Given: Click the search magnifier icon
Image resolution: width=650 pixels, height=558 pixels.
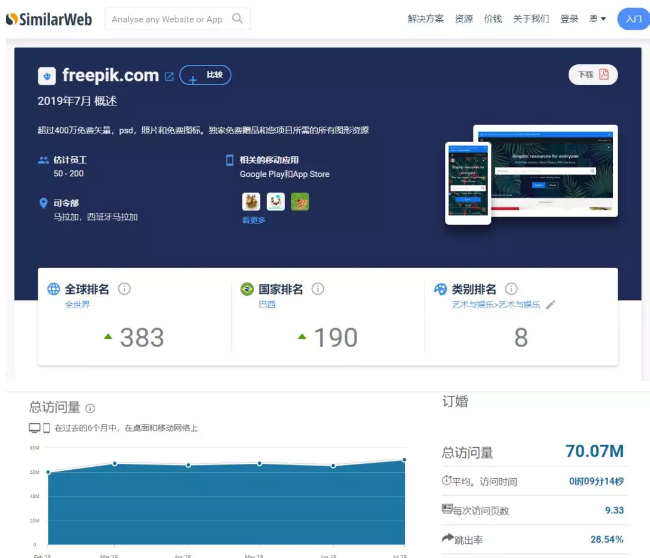Looking at the screenshot, I should [238, 18].
